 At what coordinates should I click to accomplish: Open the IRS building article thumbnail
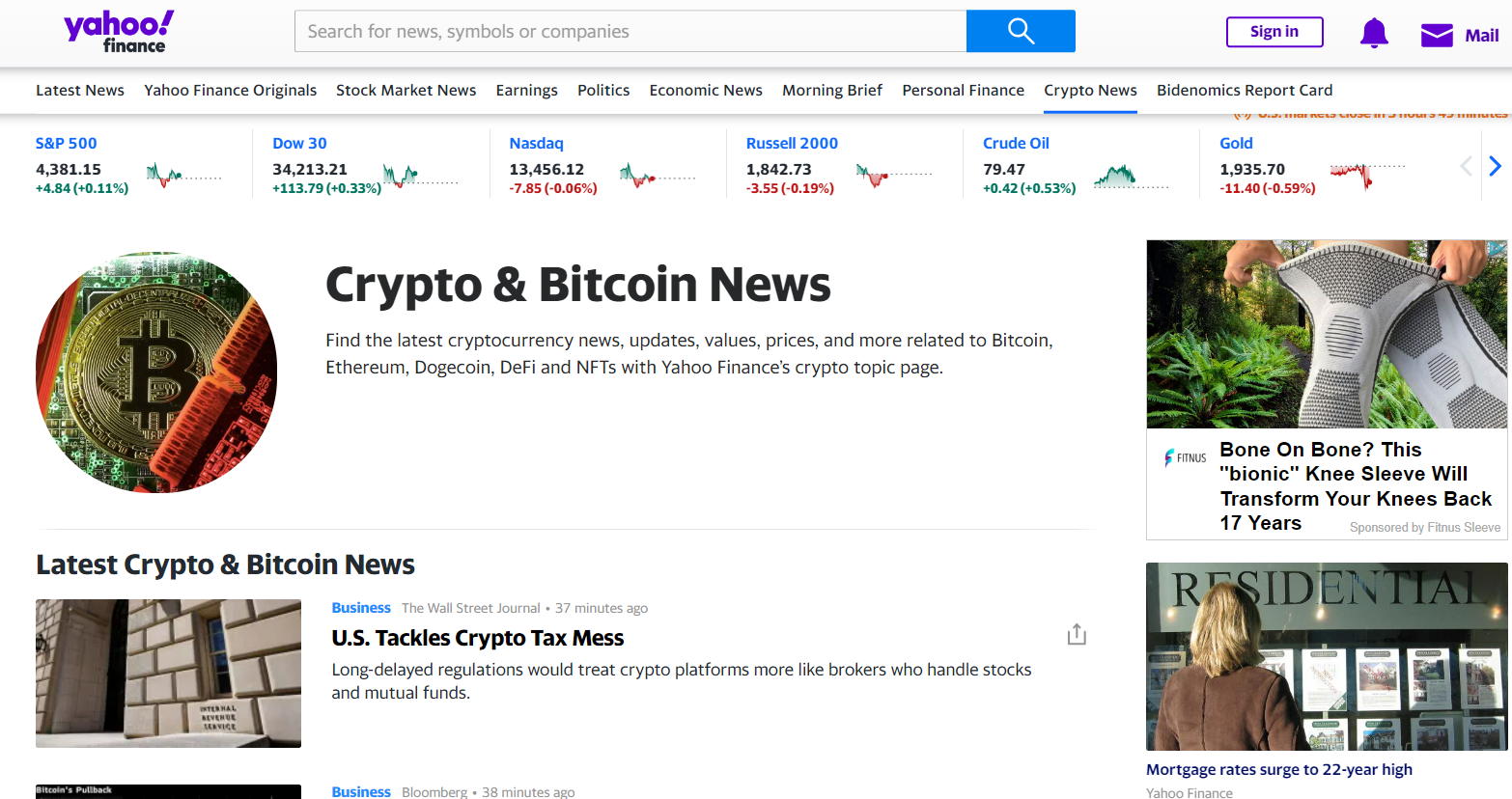pos(168,674)
